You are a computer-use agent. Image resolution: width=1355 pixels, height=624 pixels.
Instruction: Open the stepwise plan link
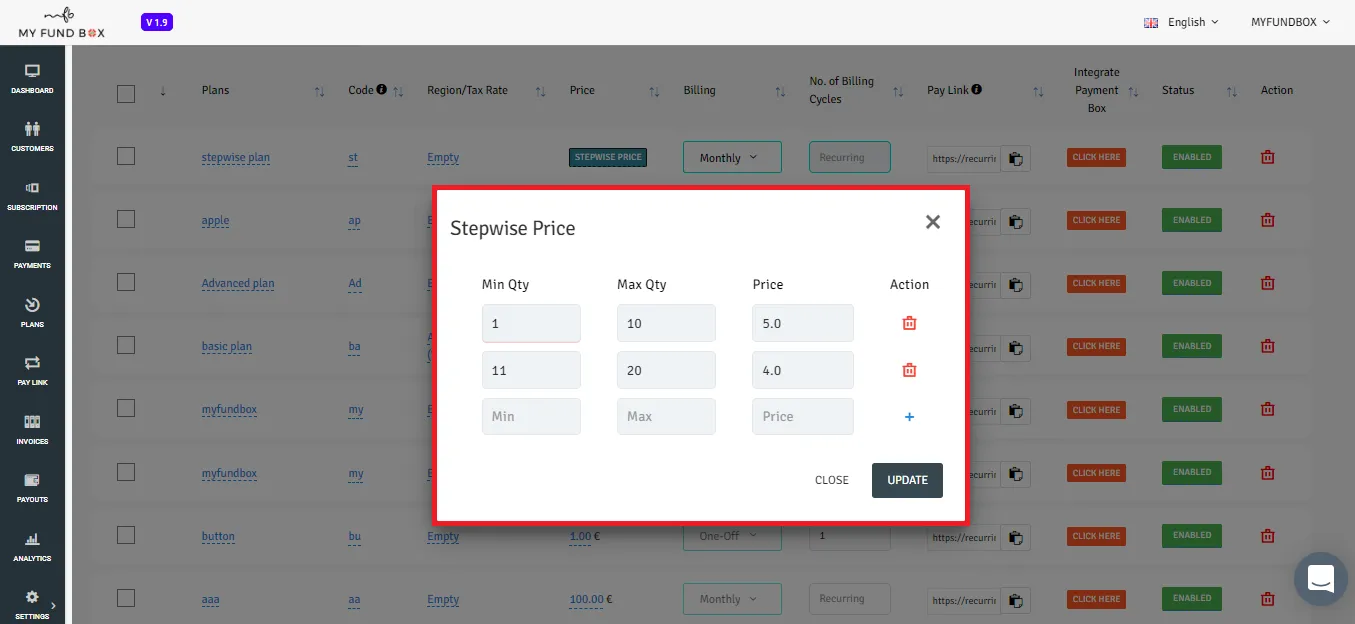[236, 158]
